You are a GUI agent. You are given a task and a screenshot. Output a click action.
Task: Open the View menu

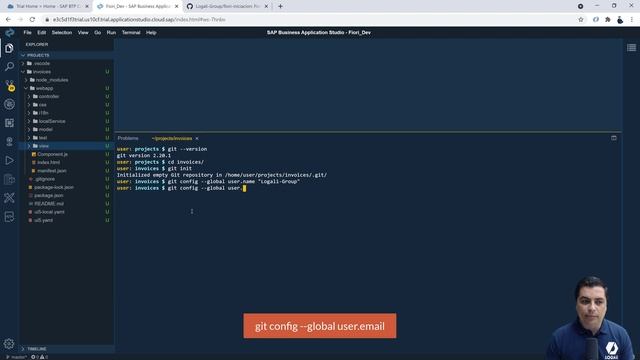[83, 33]
